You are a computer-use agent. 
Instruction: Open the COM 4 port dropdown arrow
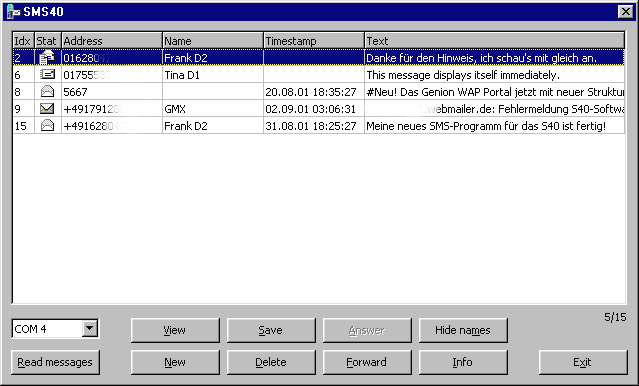90,328
